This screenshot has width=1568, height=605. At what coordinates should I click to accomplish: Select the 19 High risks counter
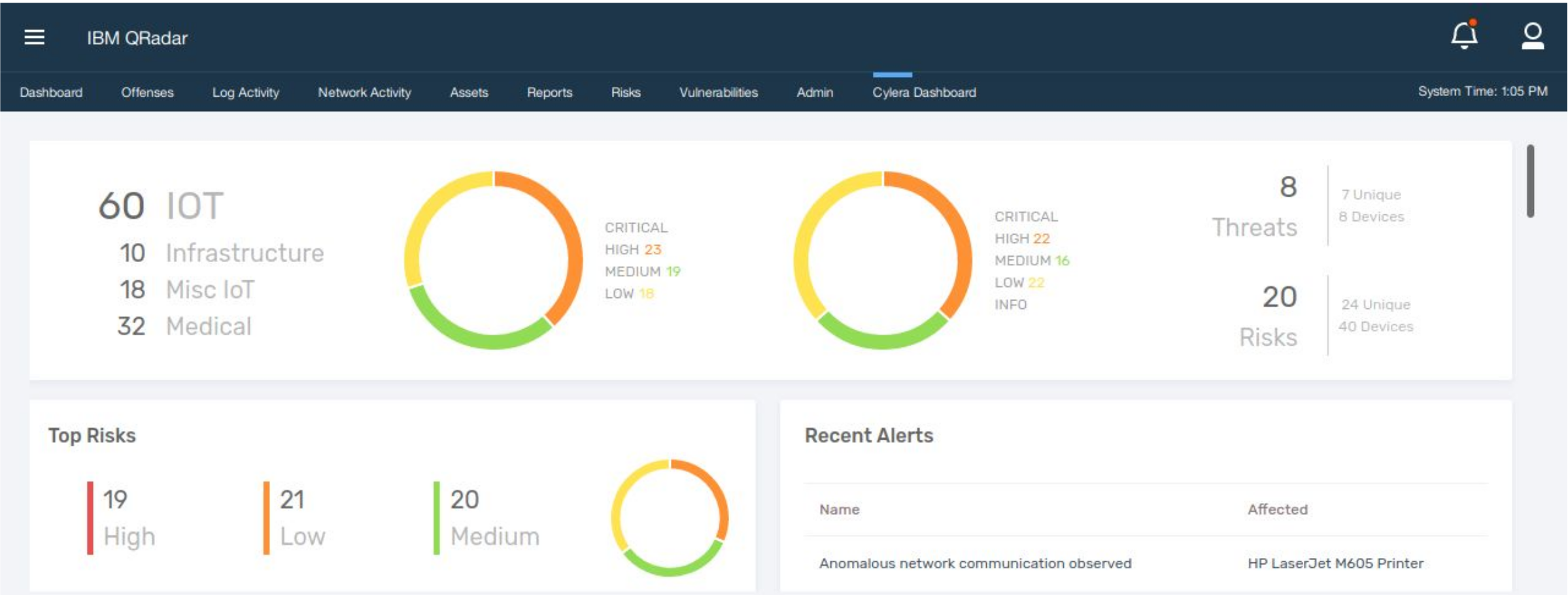click(x=122, y=517)
